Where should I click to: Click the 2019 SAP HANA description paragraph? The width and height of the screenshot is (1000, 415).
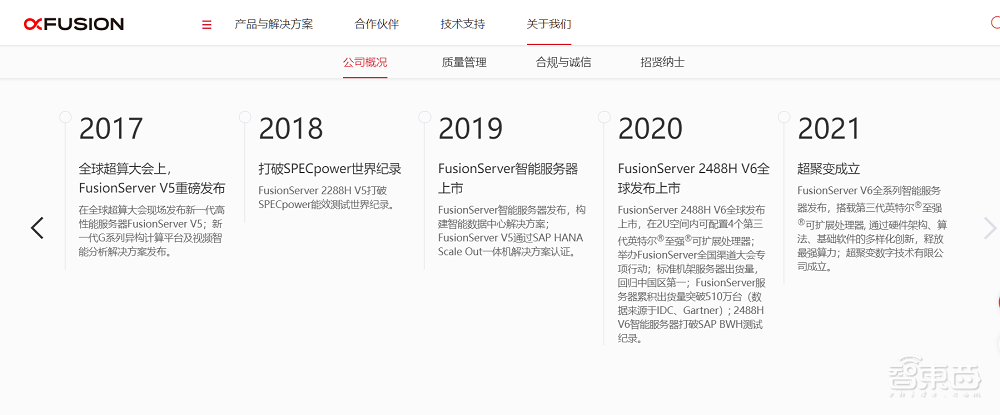(x=511, y=230)
